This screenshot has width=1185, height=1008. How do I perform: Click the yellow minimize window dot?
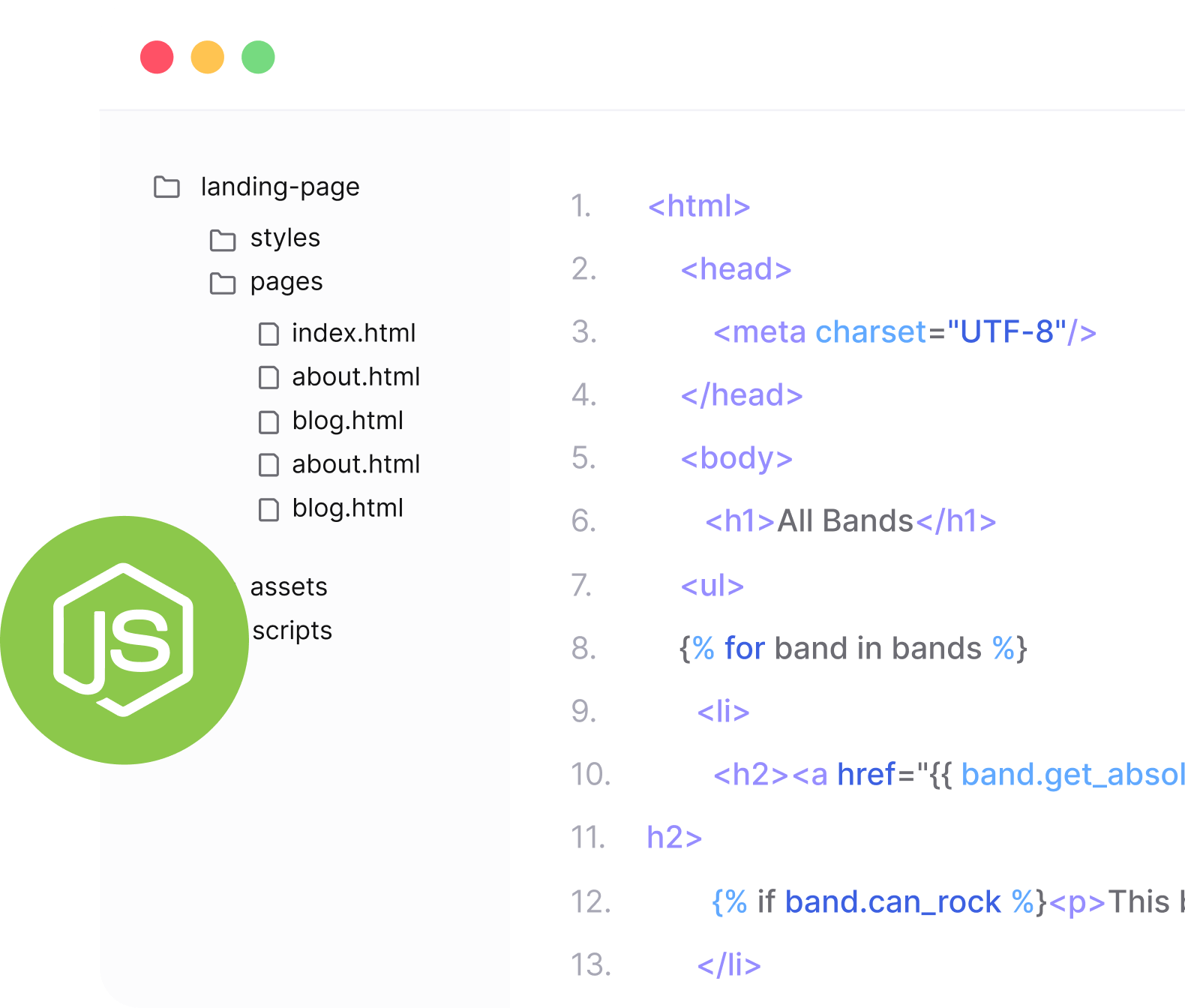pos(208,57)
